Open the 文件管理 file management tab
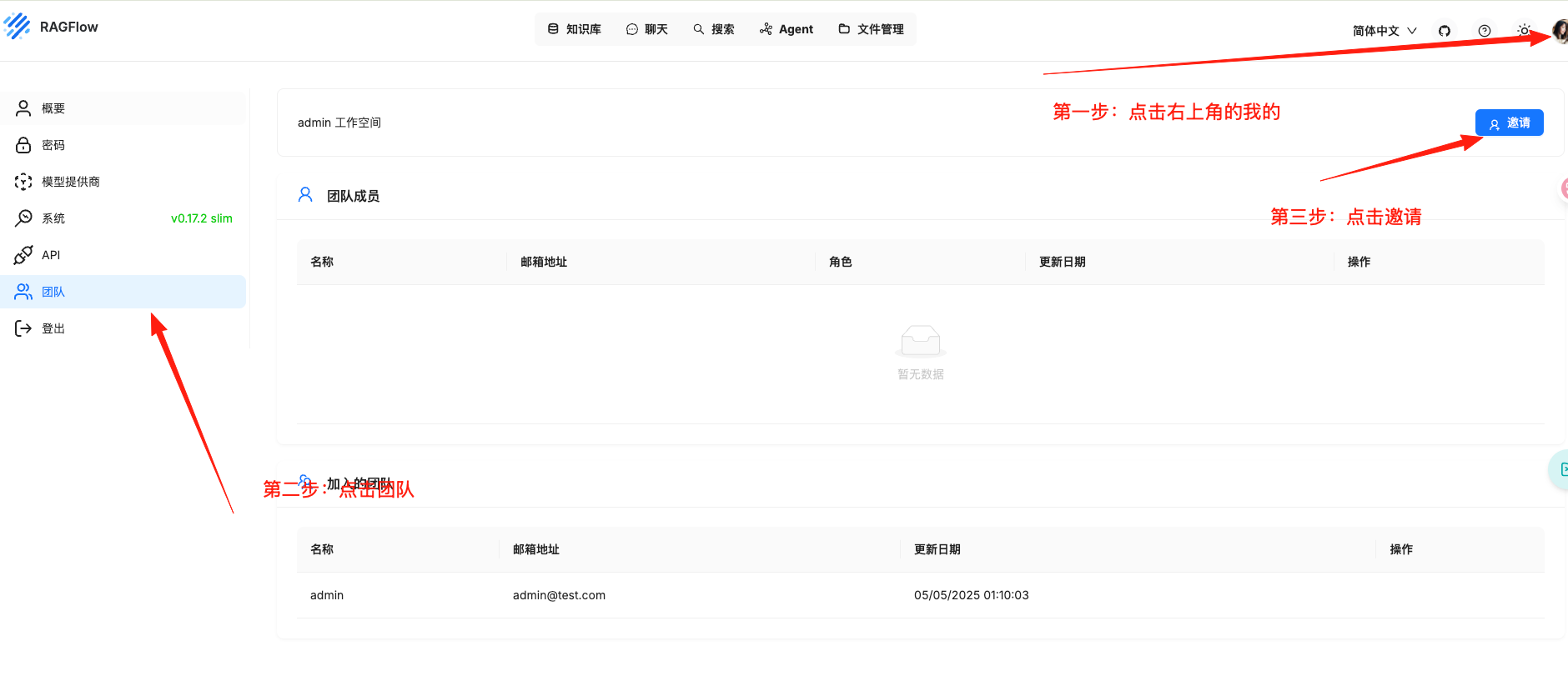 pos(872,29)
